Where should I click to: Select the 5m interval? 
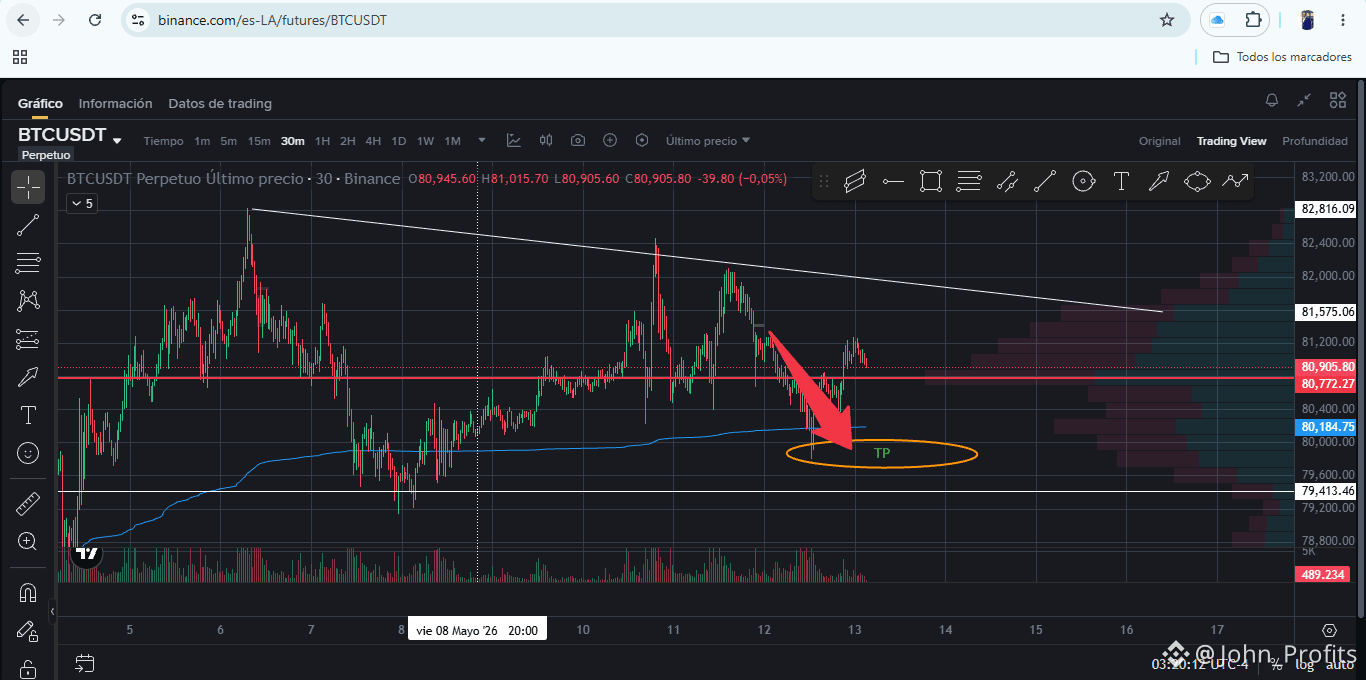coord(229,141)
